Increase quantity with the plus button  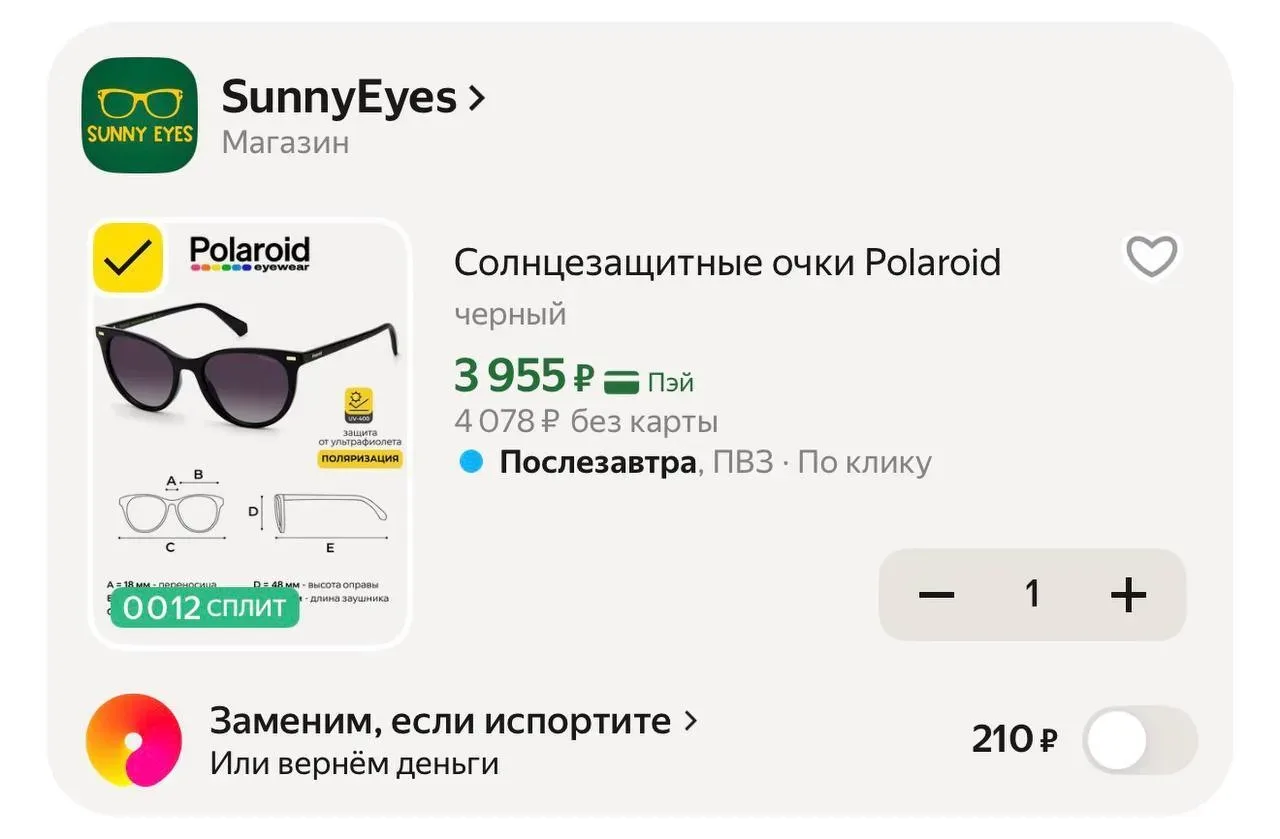point(1128,595)
